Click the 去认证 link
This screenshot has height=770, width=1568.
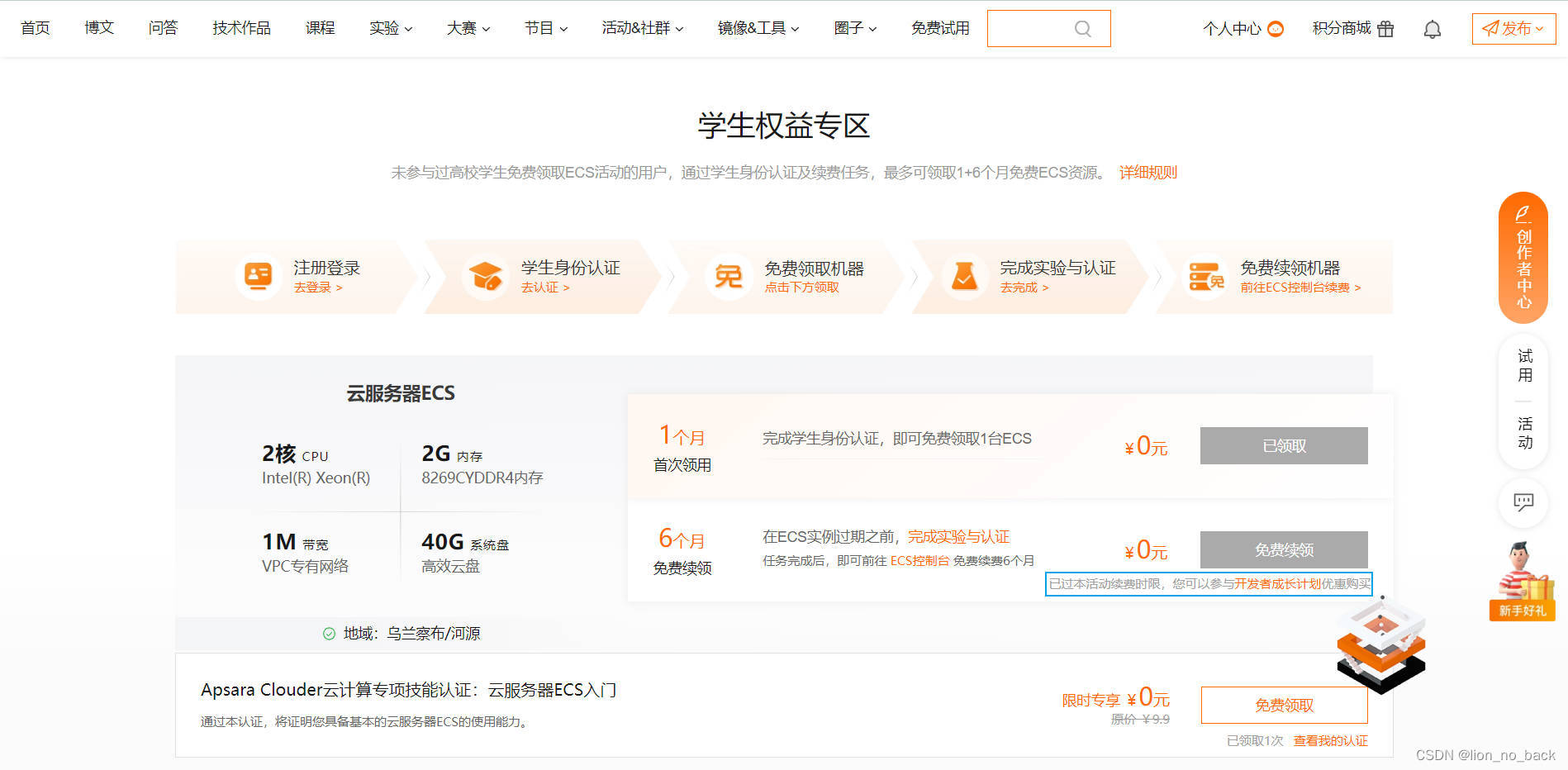coord(545,288)
